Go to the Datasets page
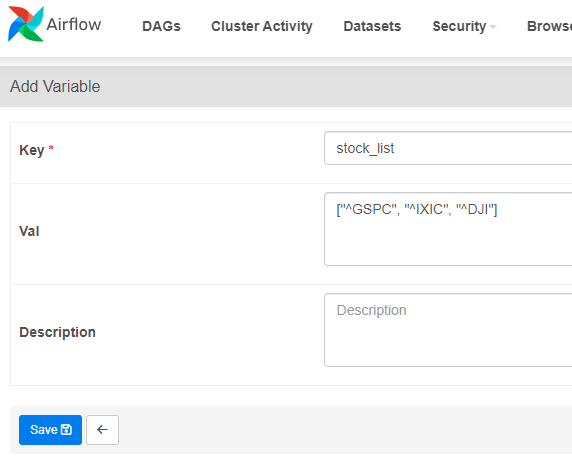 click(x=372, y=26)
